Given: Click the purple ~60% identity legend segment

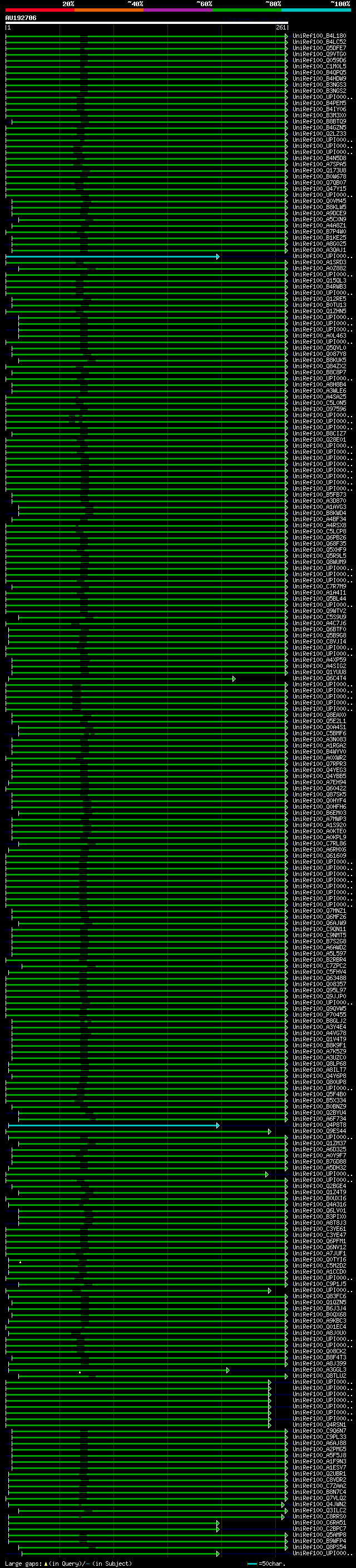Looking at the screenshot, I should (x=177, y=10).
